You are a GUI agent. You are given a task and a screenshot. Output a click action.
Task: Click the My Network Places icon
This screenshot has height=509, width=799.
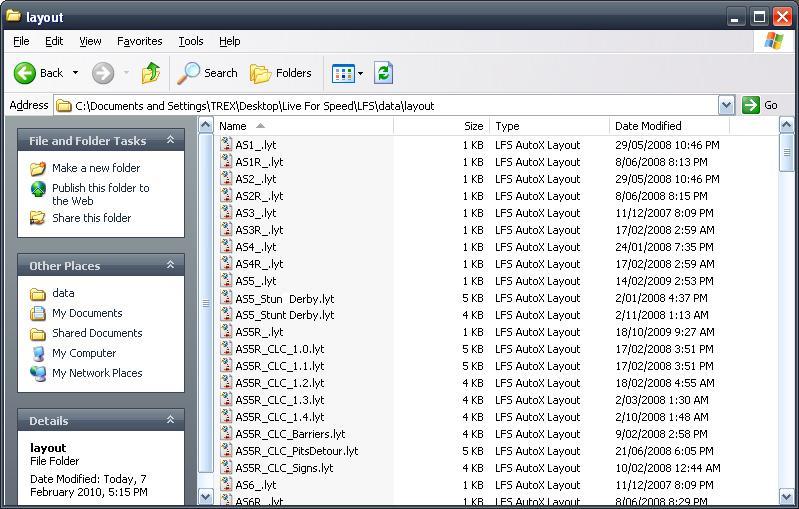[38, 373]
